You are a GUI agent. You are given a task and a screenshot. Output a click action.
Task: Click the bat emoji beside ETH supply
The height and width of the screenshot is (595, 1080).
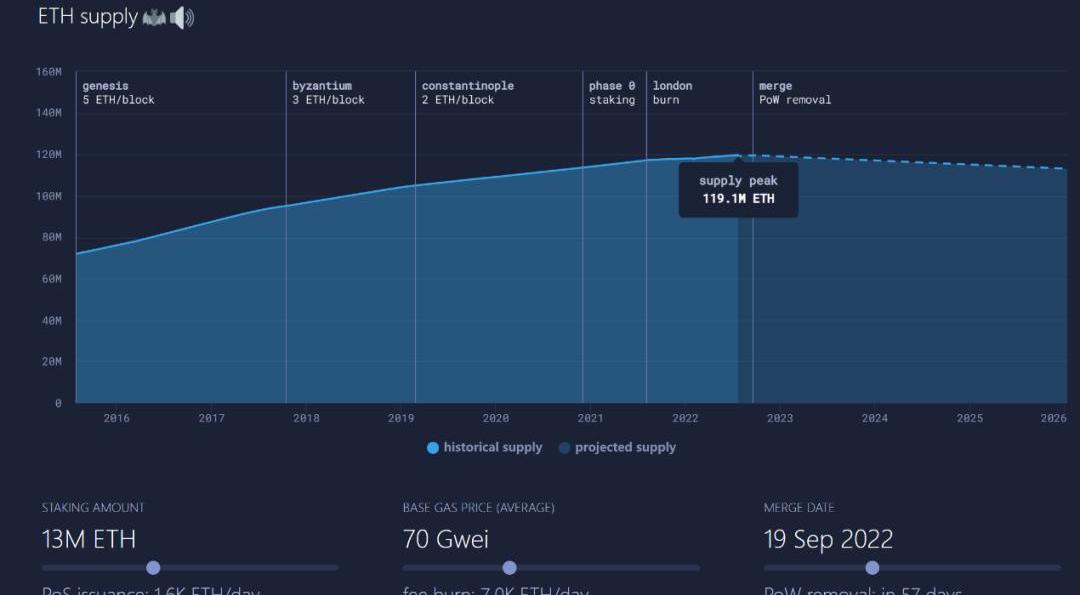[153, 17]
